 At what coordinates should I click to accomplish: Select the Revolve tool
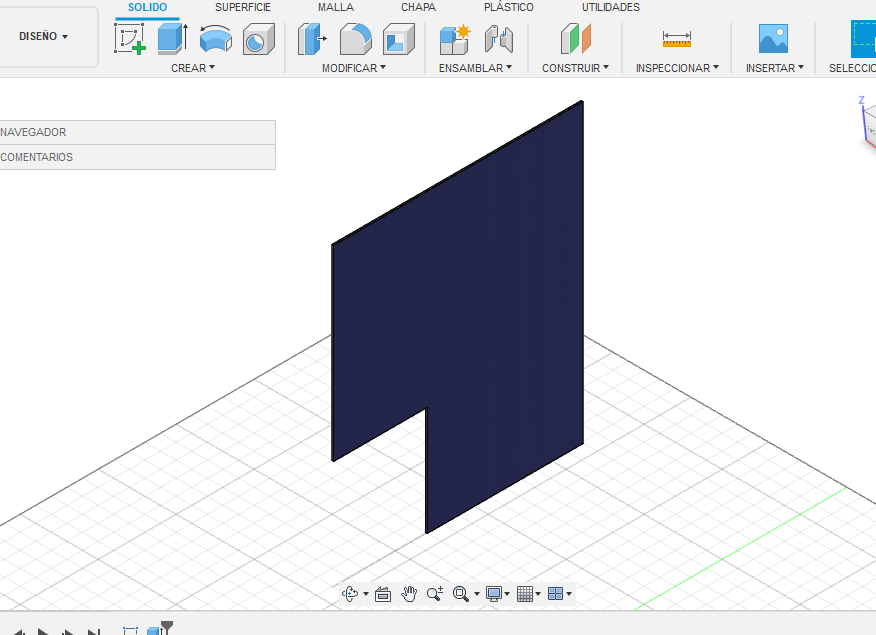pos(216,39)
